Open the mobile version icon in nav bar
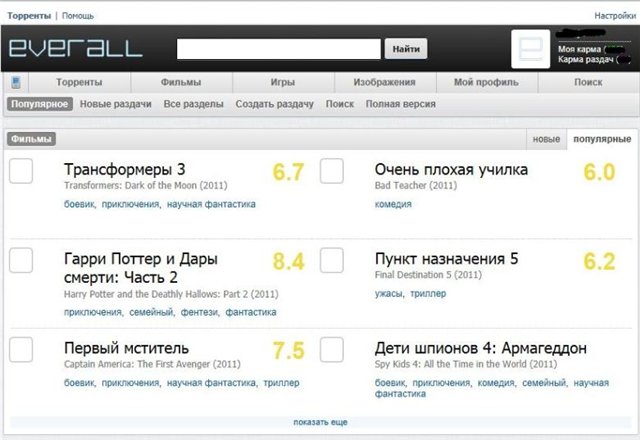The image size is (640, 440). [x=16, y=82]
